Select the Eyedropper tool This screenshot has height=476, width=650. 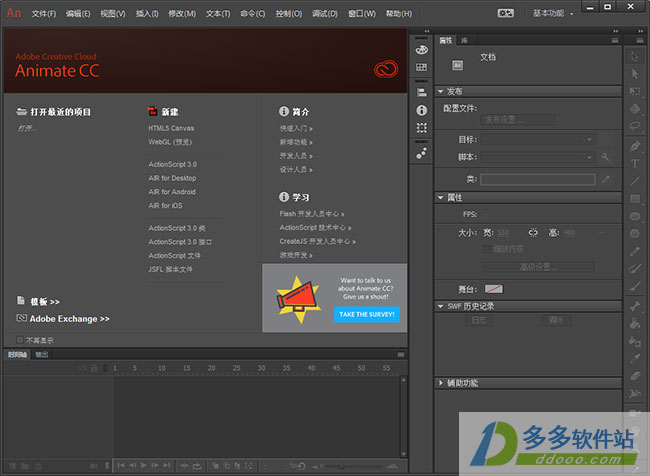(x=635, y=358)
